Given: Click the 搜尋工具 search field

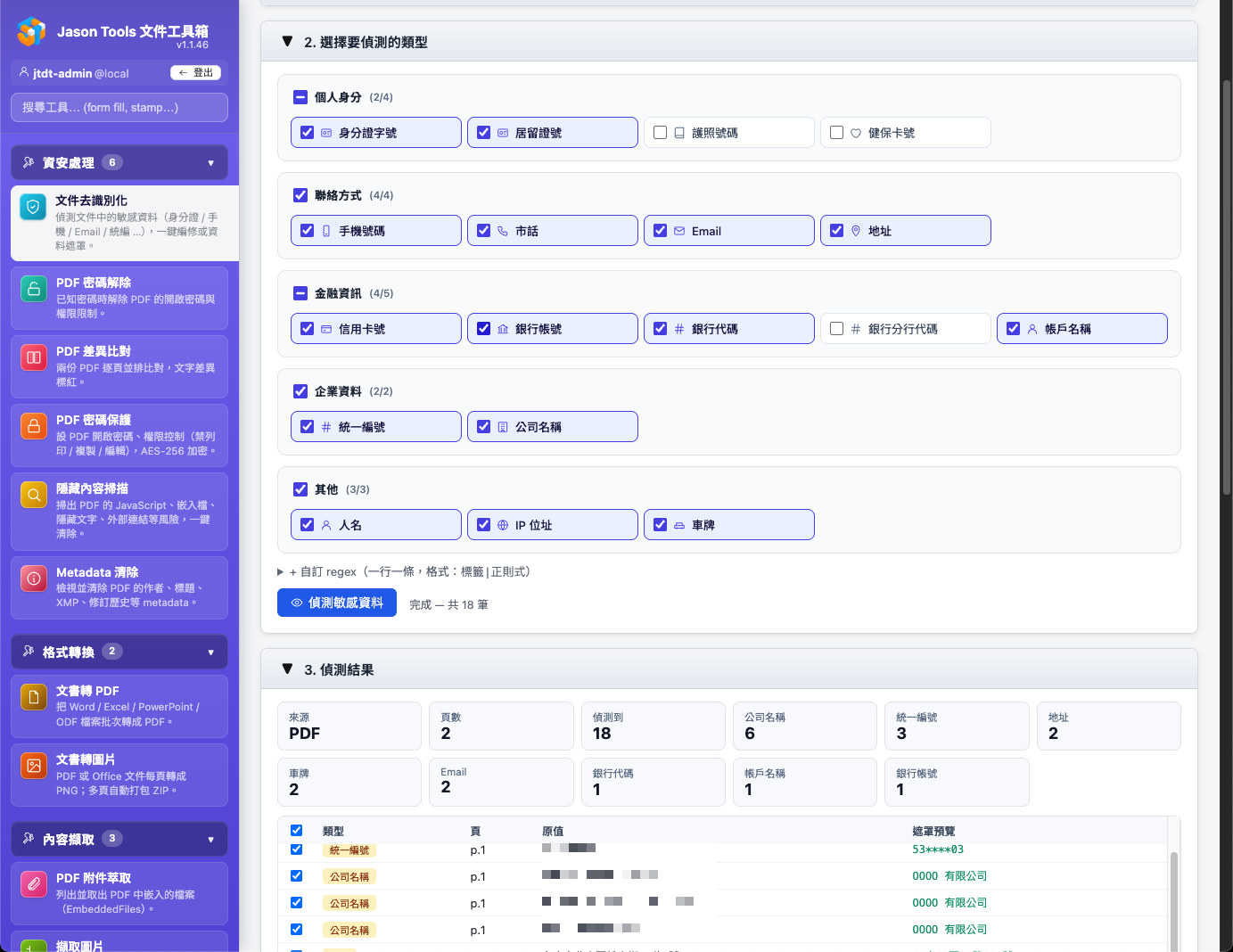Looking at the screenshot, I should [119, 108].
